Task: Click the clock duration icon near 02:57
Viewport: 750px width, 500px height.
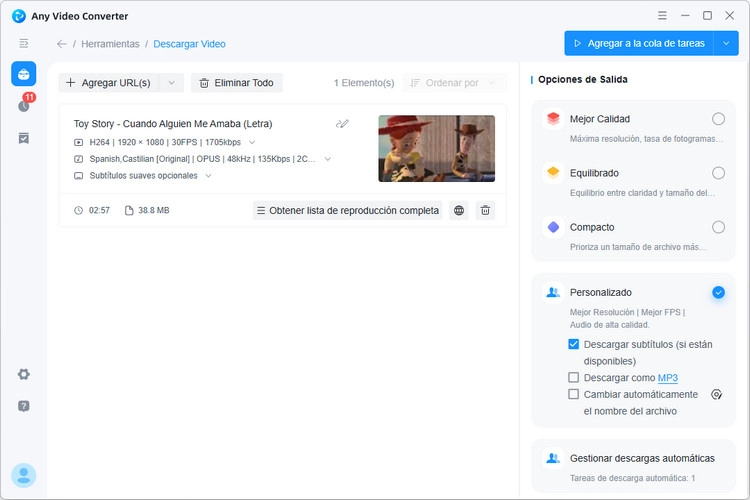Action: coord(78,210)
